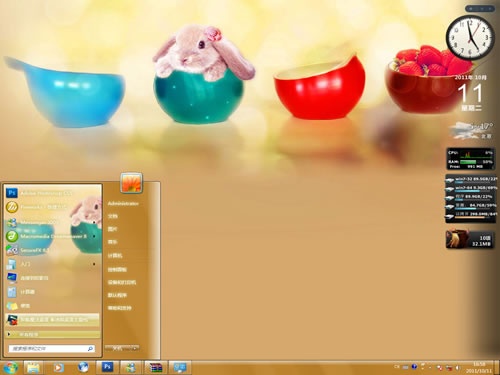Click the volume speaker icon in system tray
Viewport: 500px width, 375px height.
click(458, 368)
